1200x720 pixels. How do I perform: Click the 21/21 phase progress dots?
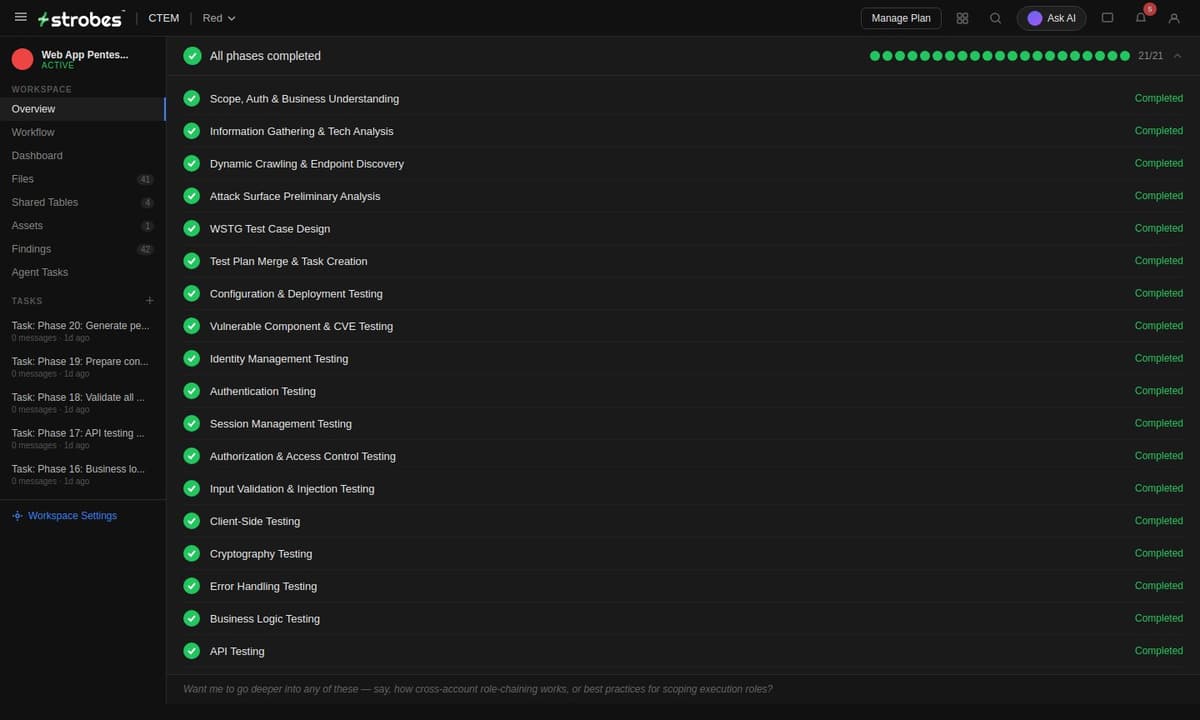[x=1000, y=56]
